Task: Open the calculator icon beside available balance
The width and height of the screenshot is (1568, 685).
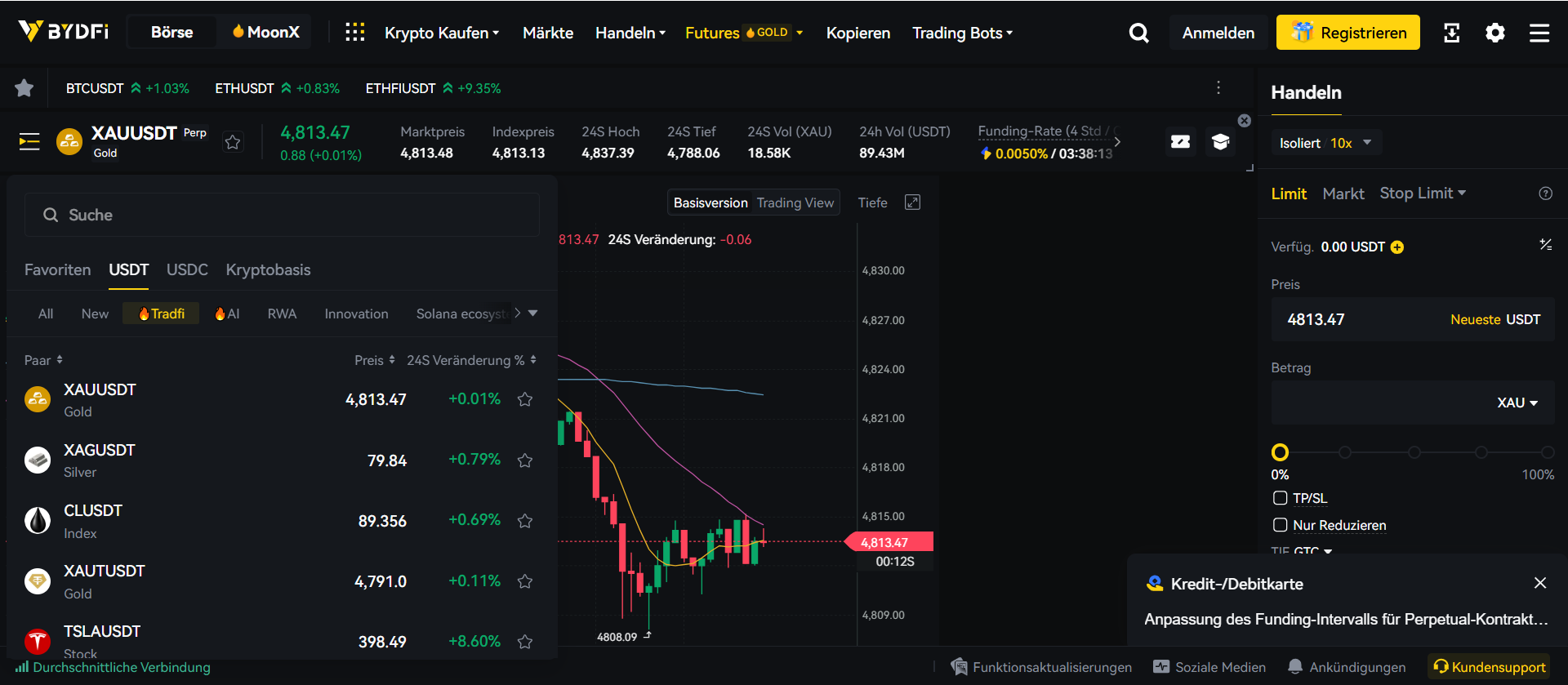Action: coord(1545,245)
